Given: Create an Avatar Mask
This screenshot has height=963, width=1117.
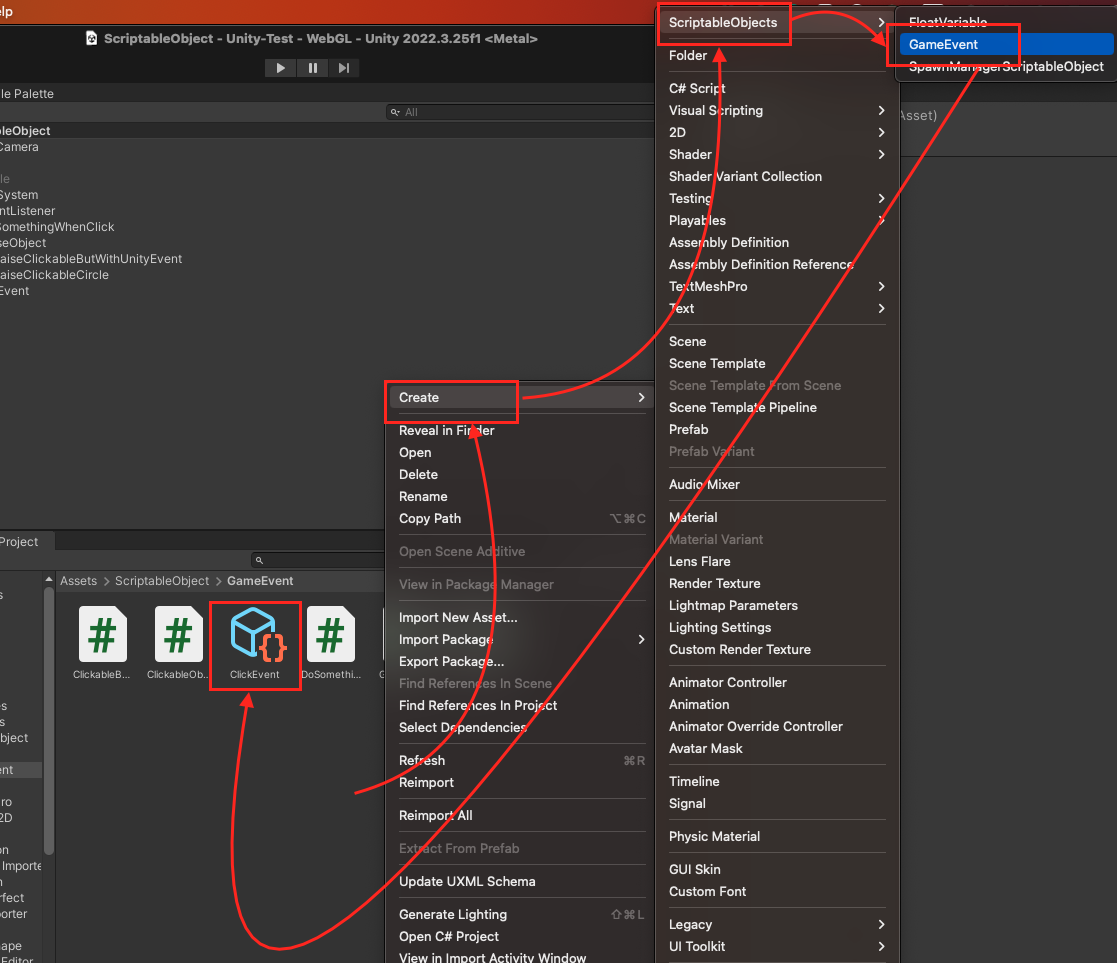Looking at the screenshot, I should (776, 749).
